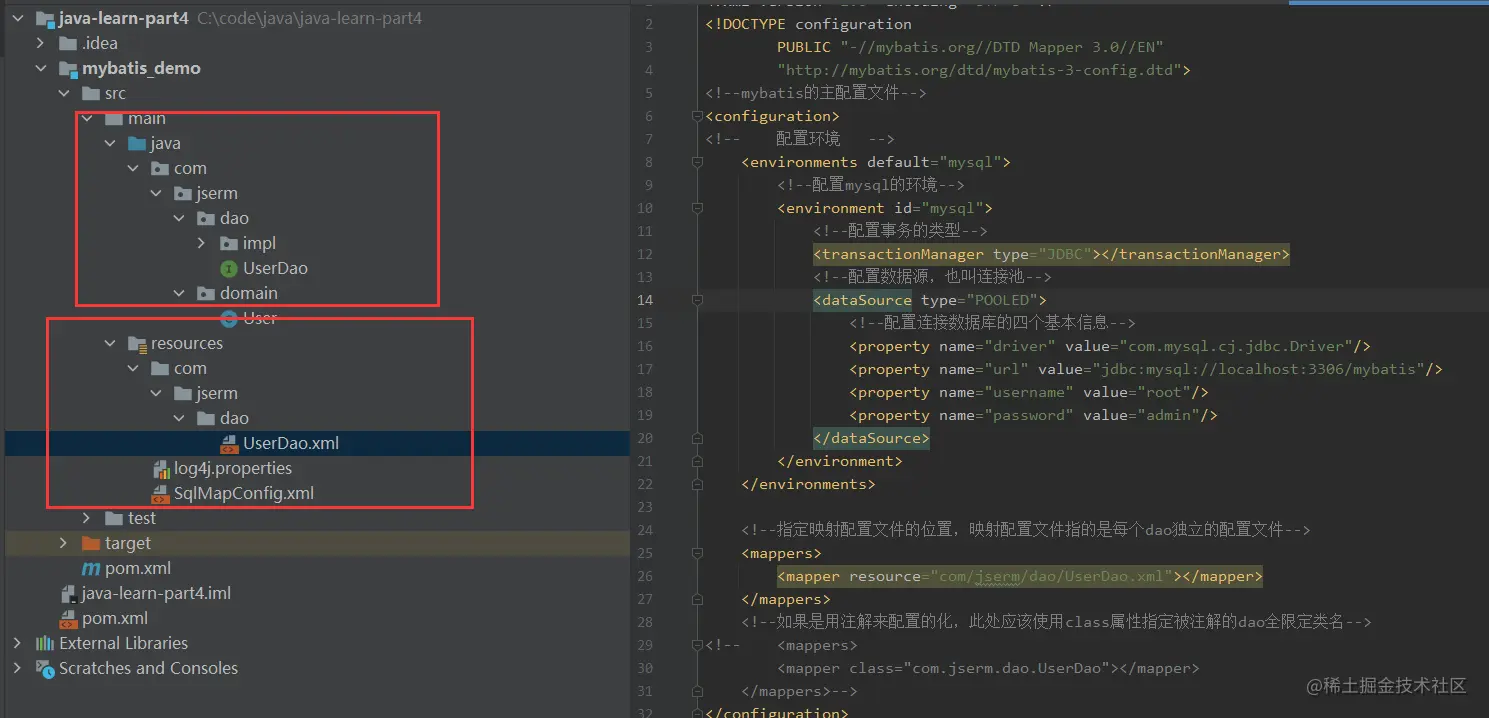Click the transactionManager tag on line 12

pyautogui.click(x=1052, y=254)
